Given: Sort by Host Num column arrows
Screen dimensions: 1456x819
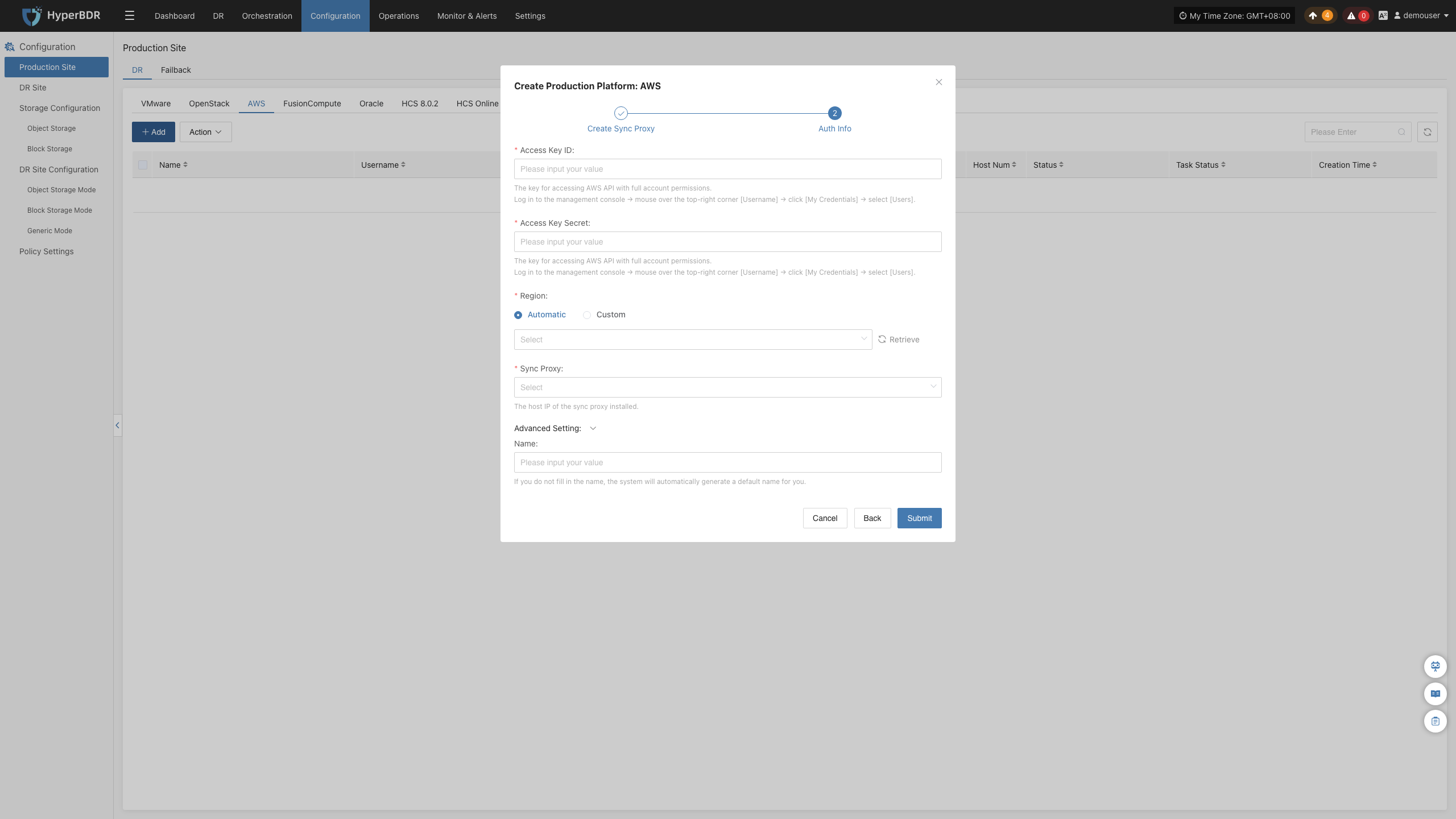Looking at the screenshot, I should tap(1014, 165).
